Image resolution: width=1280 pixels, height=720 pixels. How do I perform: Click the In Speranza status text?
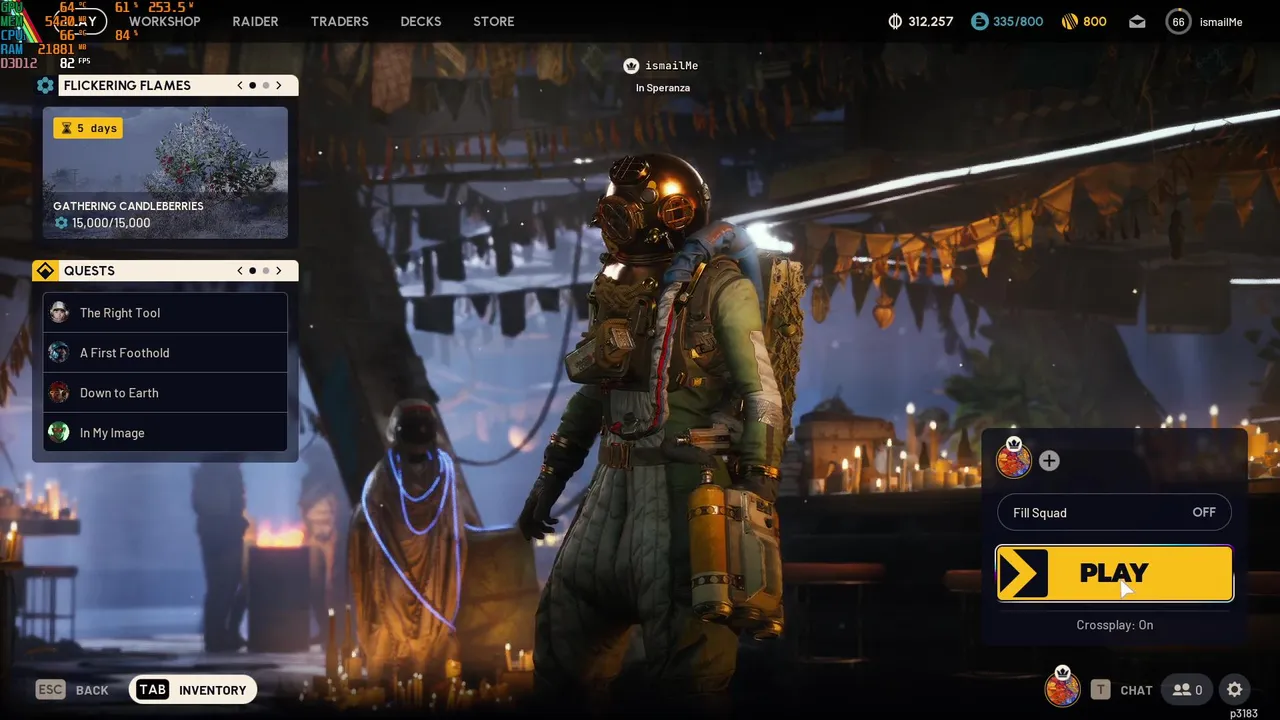click(663, 88)
